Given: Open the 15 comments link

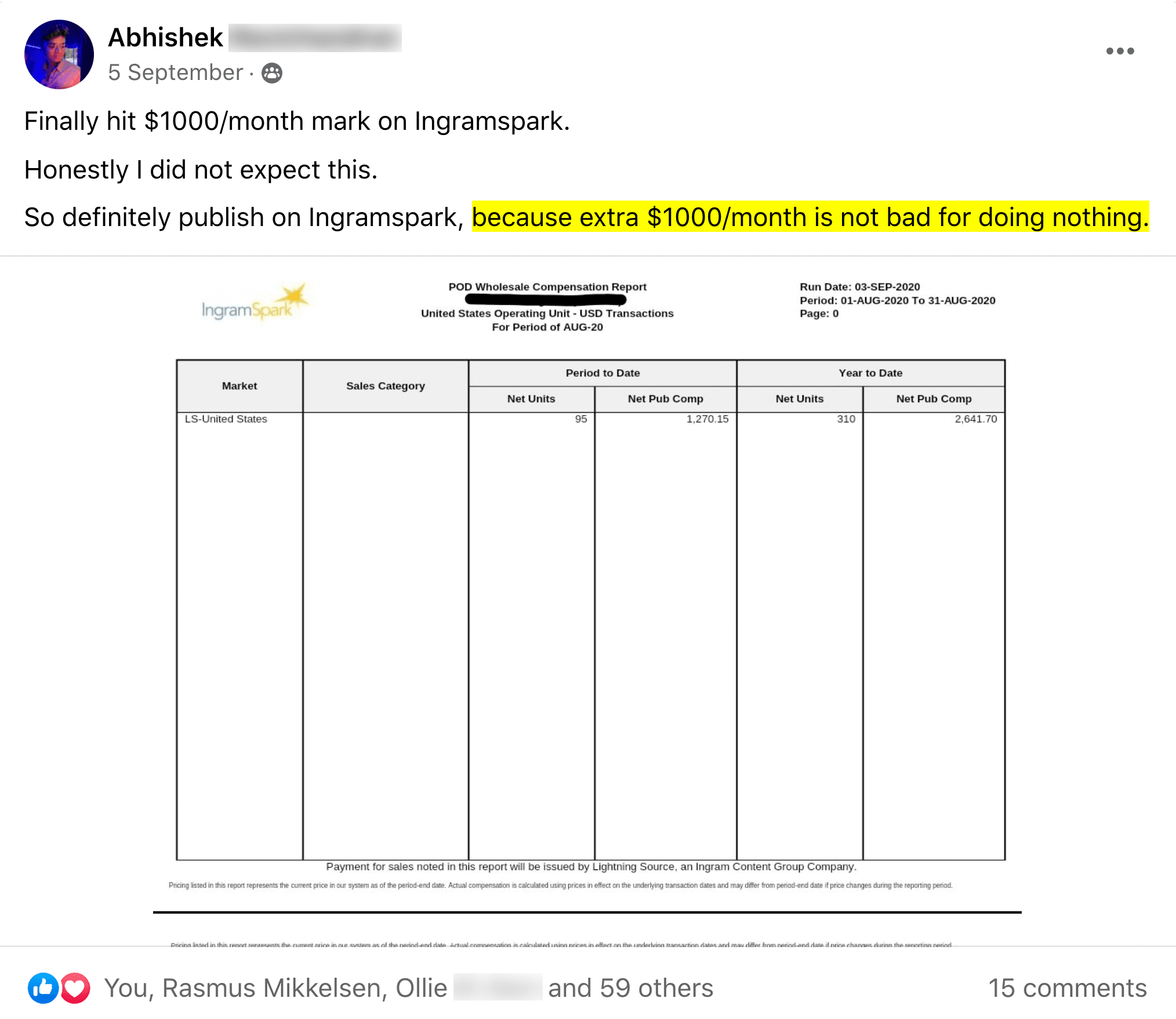Looking at the screenshot, I should [x=1067, y=988].
